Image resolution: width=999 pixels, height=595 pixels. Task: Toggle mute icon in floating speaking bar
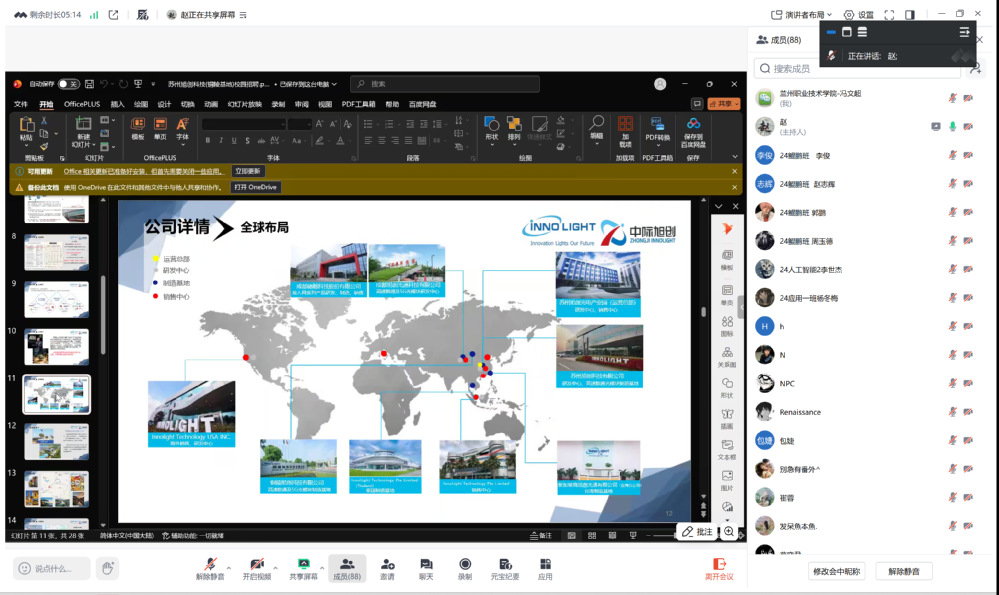[831, 56]
